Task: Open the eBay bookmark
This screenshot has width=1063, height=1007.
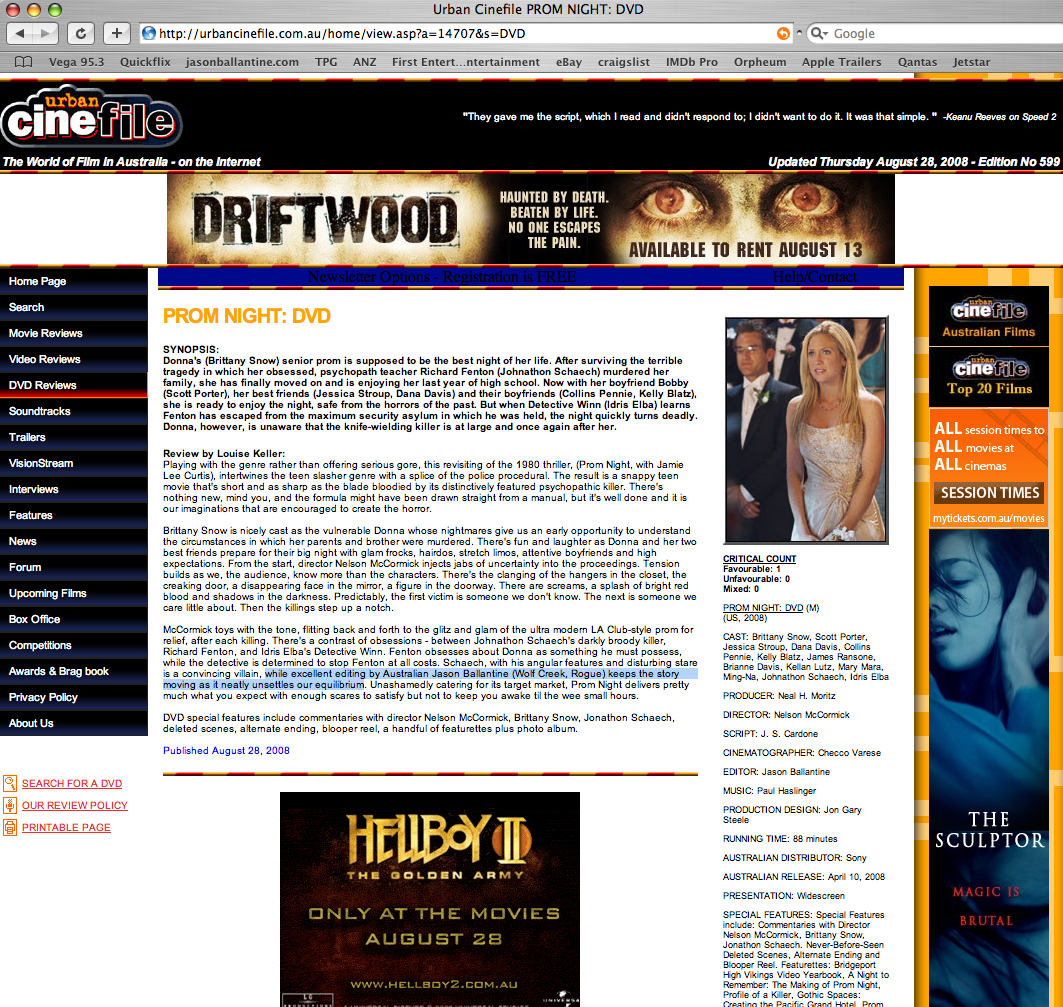Action: 569,62
